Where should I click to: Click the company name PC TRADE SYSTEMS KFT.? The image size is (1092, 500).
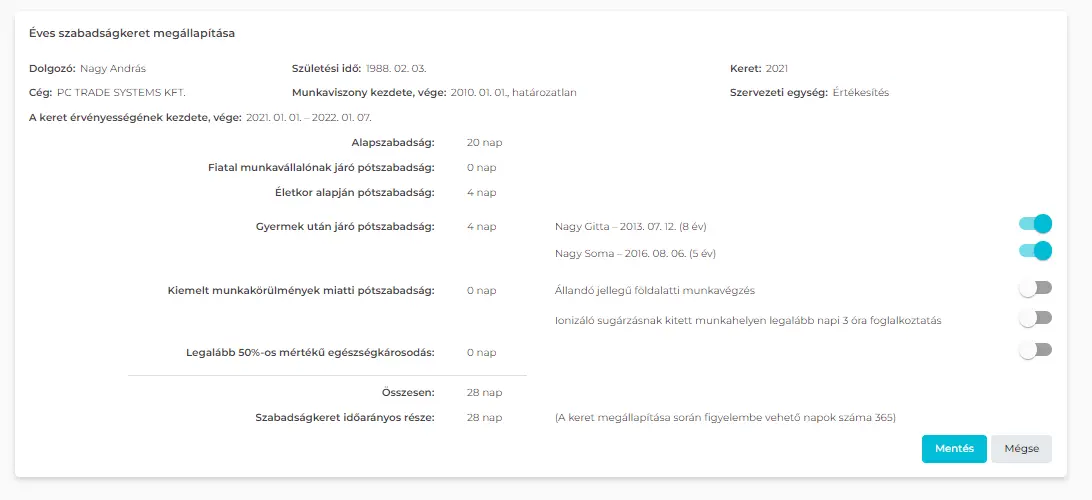(x=121, y=92)
